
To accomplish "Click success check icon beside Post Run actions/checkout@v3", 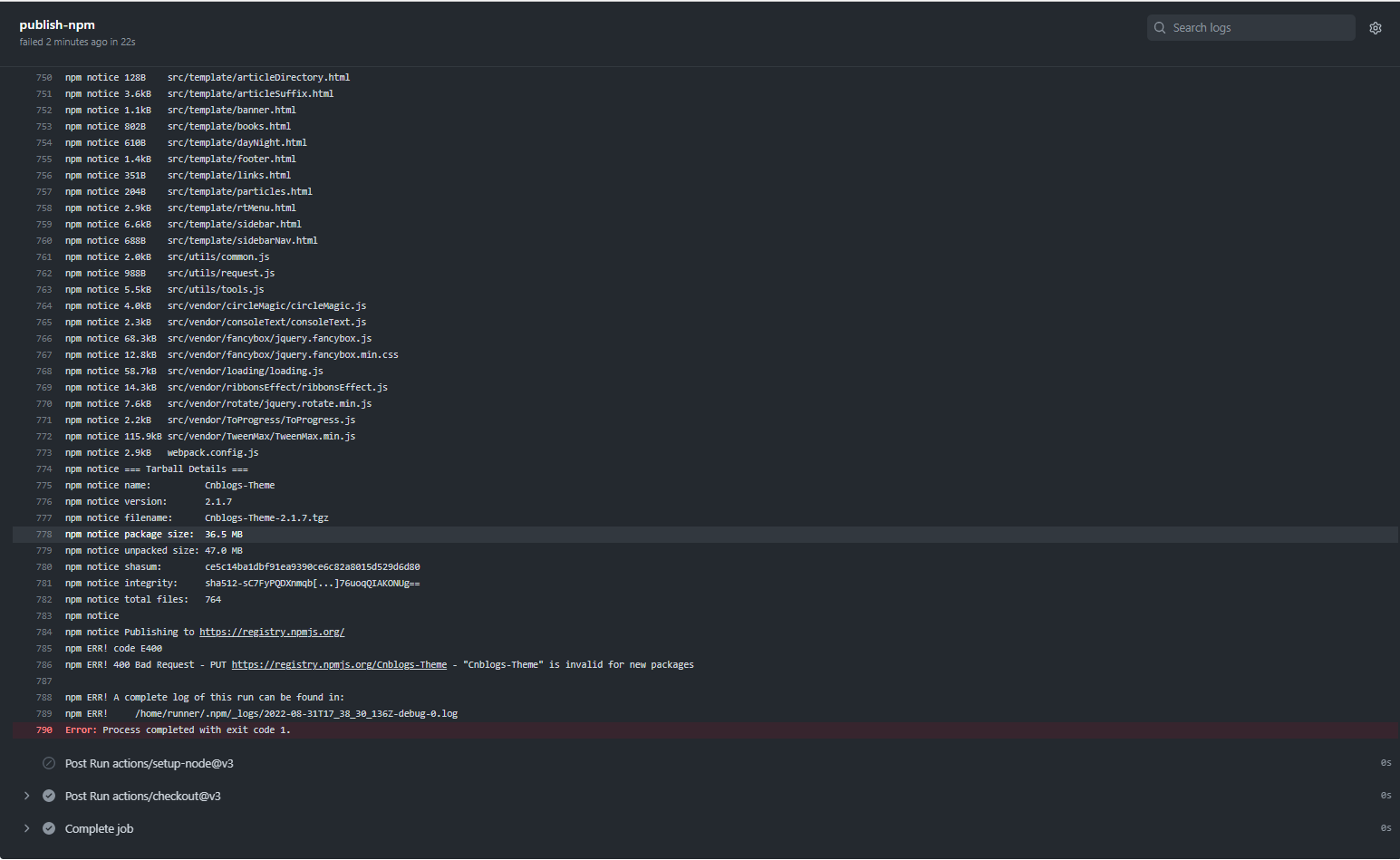I will [x=49, y=796].
